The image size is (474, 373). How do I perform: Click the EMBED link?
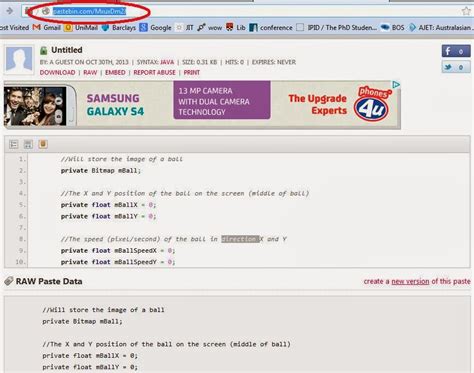[115, 72]
